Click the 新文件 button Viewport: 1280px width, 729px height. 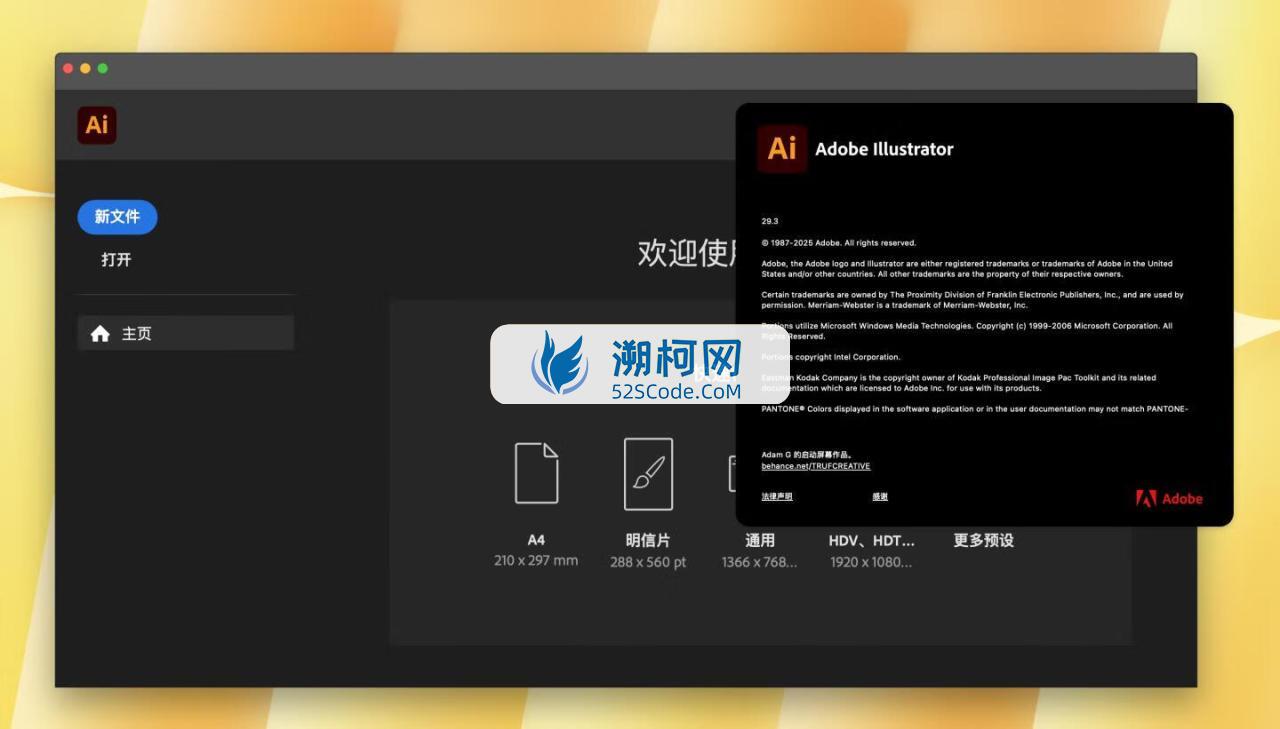click(117, 217)
